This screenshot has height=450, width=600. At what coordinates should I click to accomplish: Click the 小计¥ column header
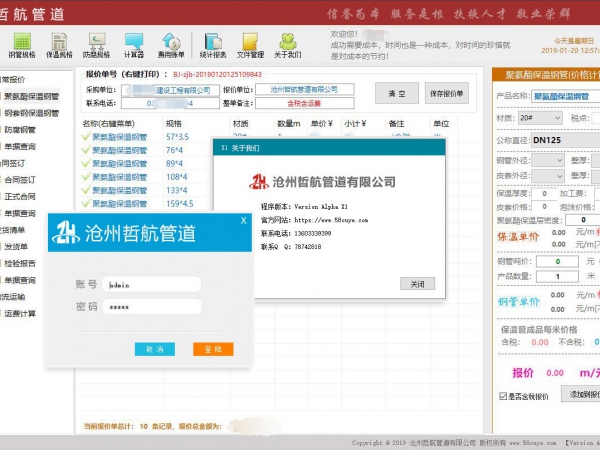coord(355,124)
